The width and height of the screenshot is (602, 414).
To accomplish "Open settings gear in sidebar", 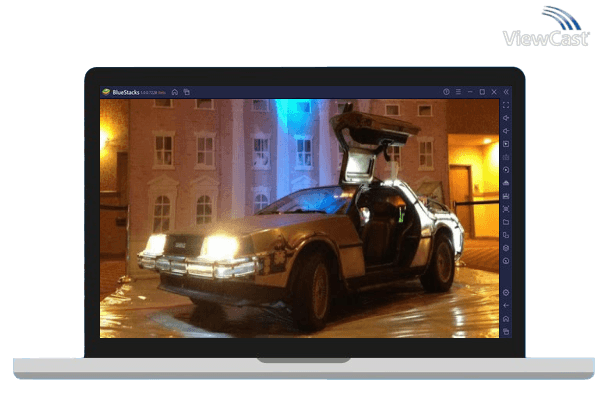I will (506, 293).
